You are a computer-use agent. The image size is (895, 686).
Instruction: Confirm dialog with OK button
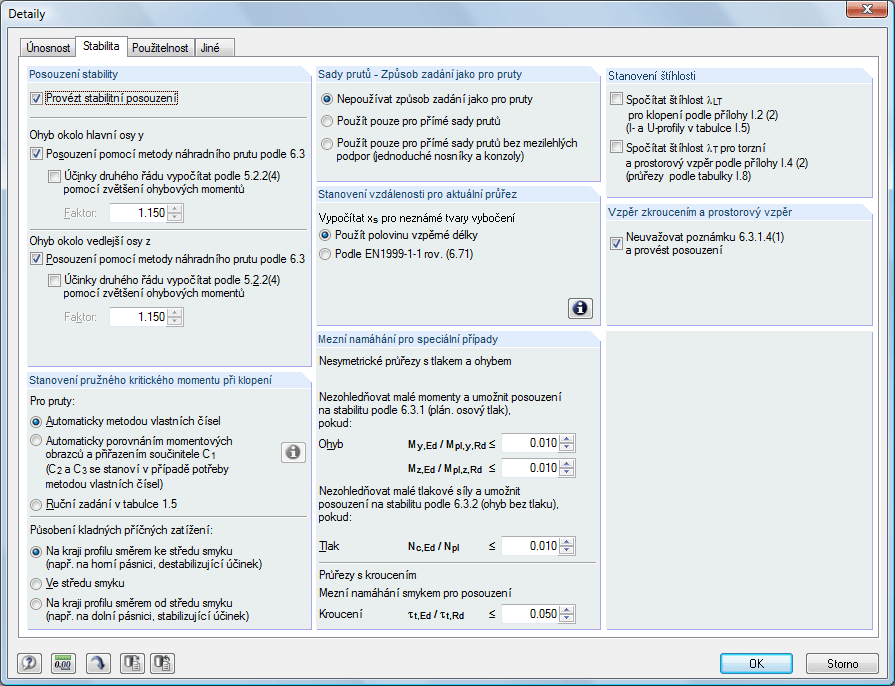[x=756, y=664]
